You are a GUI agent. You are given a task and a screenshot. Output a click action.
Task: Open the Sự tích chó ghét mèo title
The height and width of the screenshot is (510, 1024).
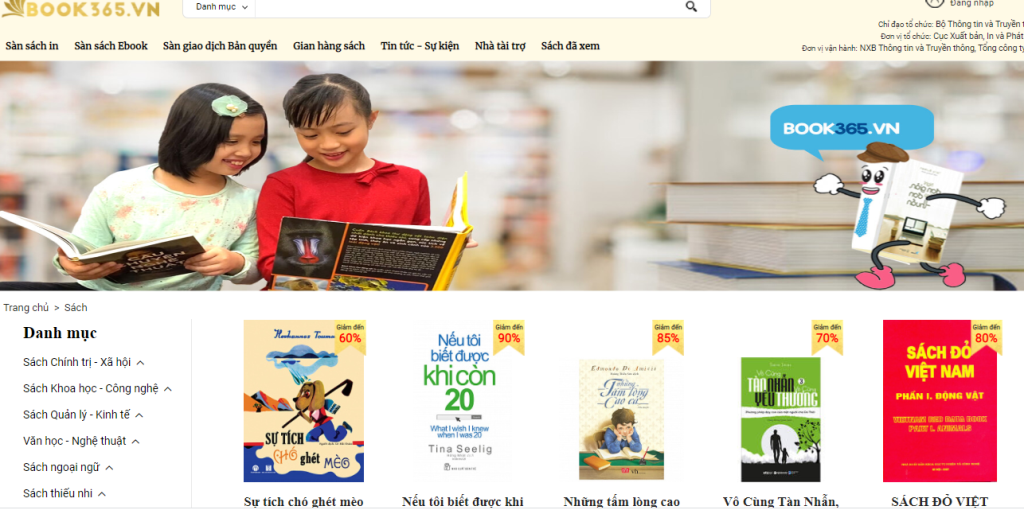coord(304,502)
